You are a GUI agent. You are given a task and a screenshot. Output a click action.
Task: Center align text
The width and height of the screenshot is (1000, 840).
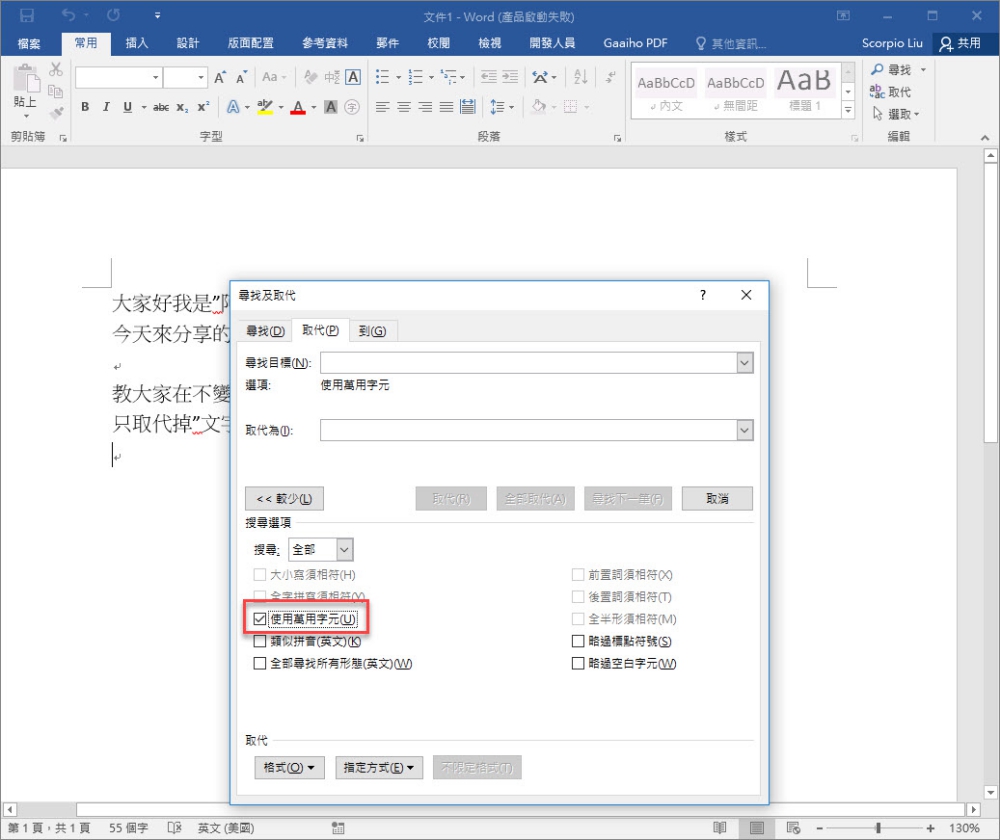point(404,107)
